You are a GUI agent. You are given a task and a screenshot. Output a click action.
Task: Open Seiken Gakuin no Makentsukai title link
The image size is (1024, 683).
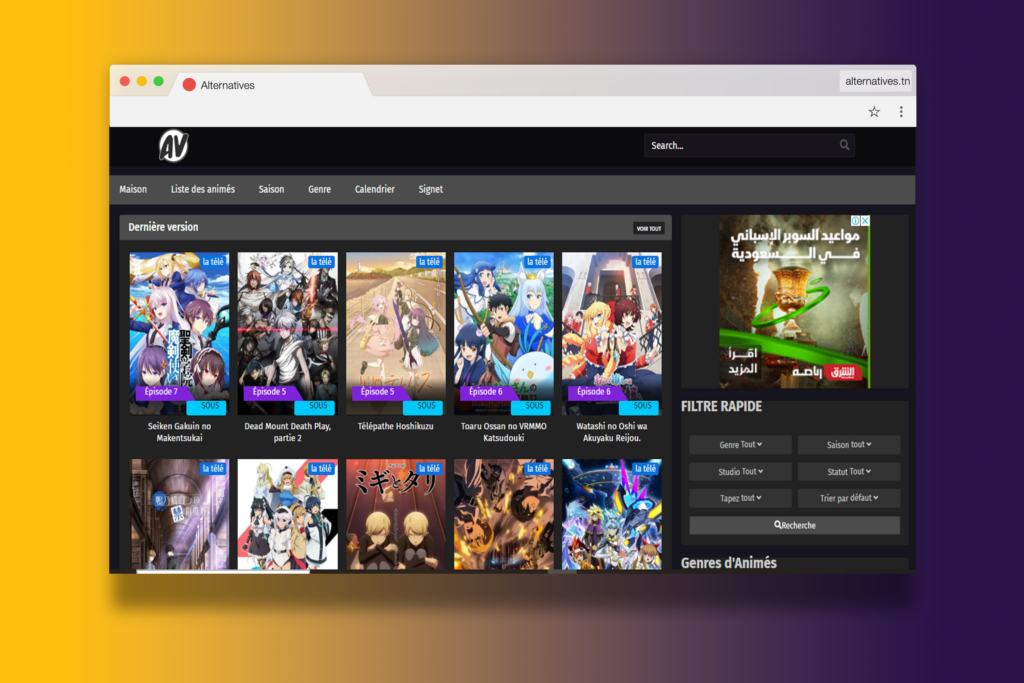(x=179, y=432)
